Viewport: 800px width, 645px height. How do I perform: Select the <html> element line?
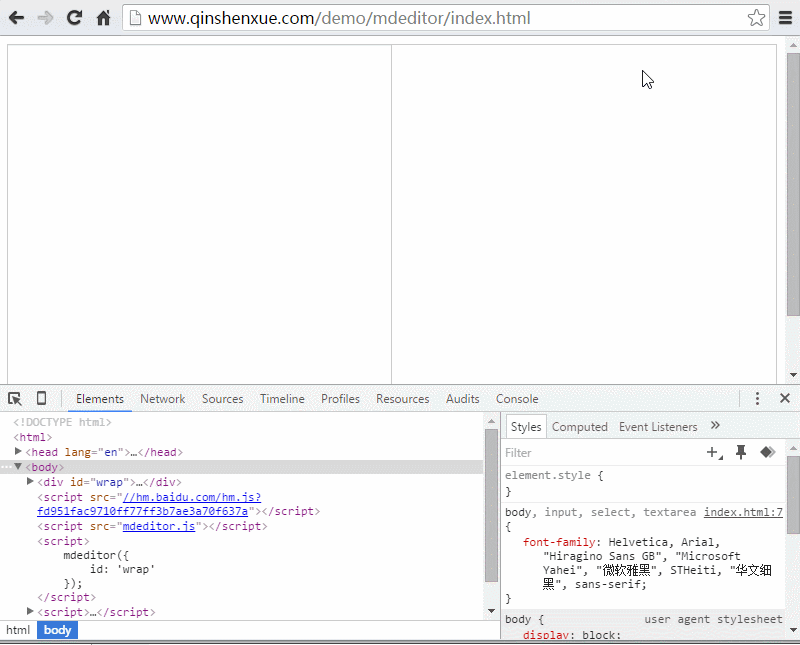point(33,437)
